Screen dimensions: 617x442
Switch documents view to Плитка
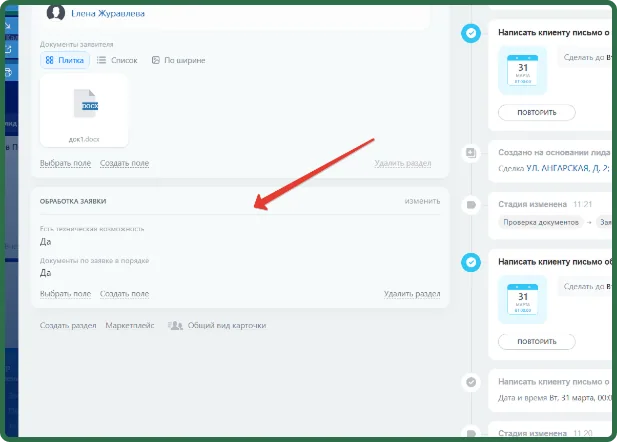click(x=65, y=60)
